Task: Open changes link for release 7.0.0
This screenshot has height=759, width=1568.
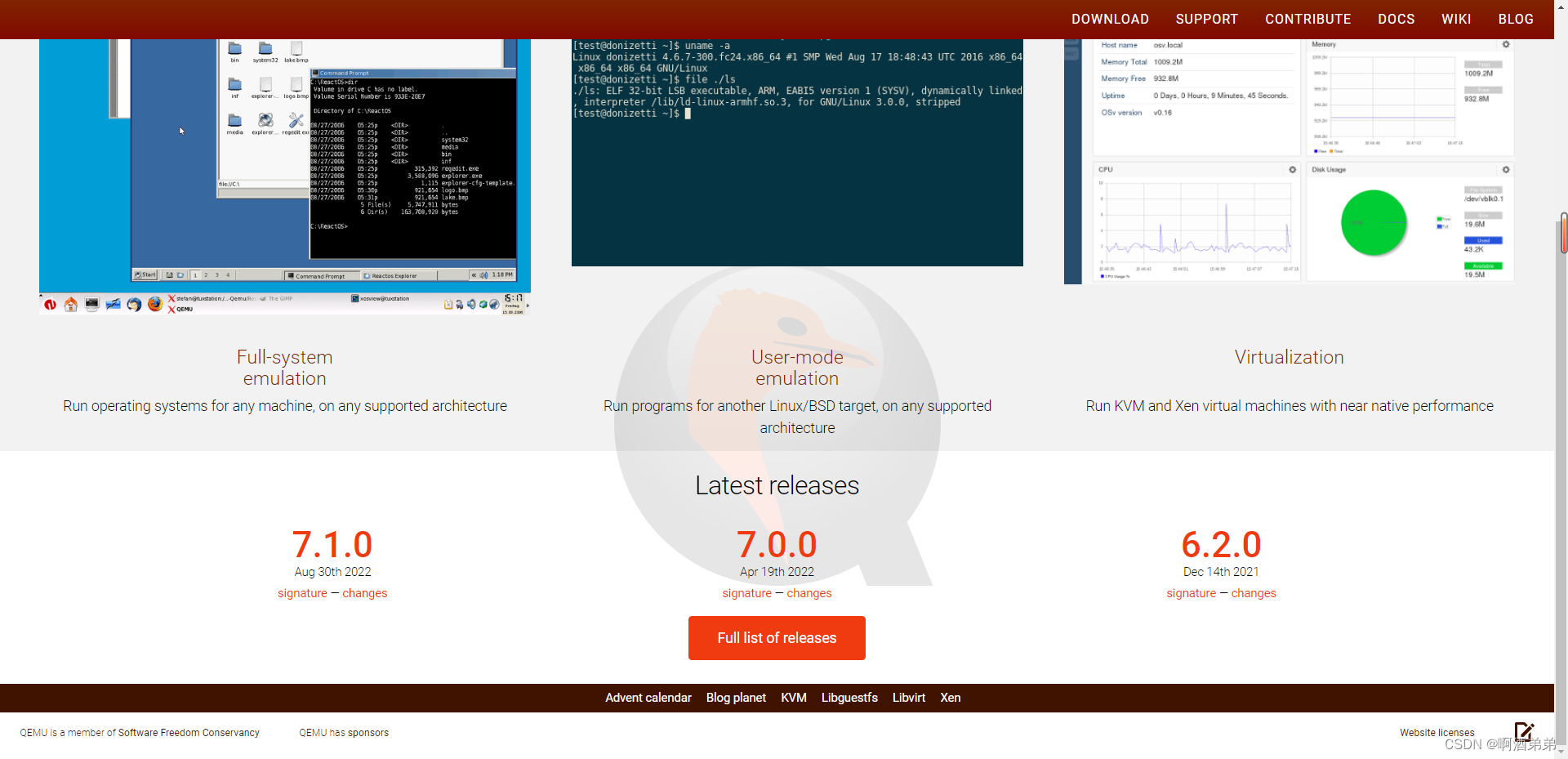Action: (808, 593)
